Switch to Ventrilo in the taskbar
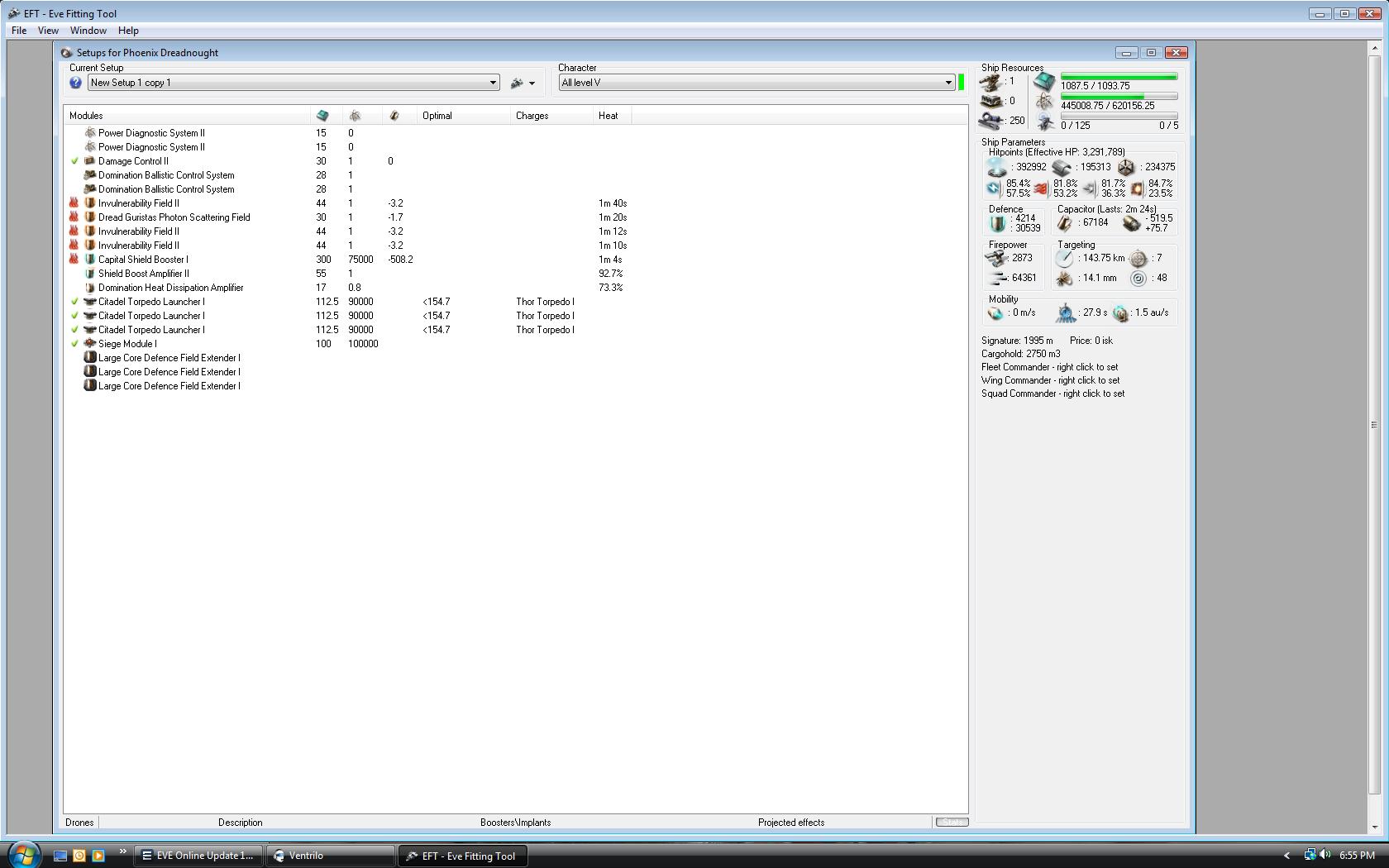 click(x=330, y=856)
